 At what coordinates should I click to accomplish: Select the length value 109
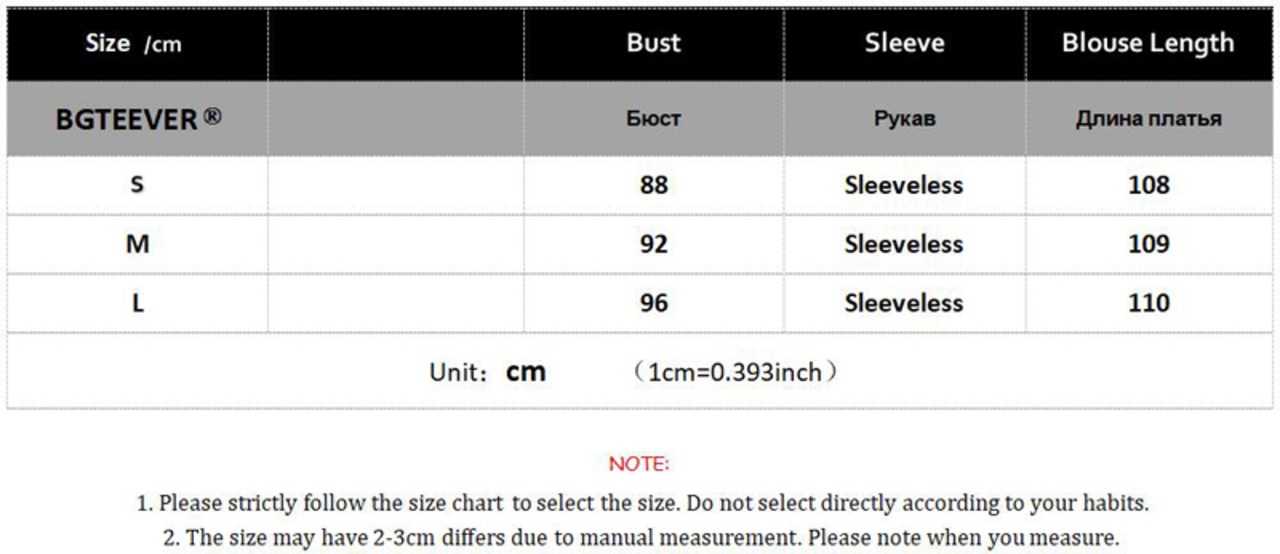click(1148, 244)
